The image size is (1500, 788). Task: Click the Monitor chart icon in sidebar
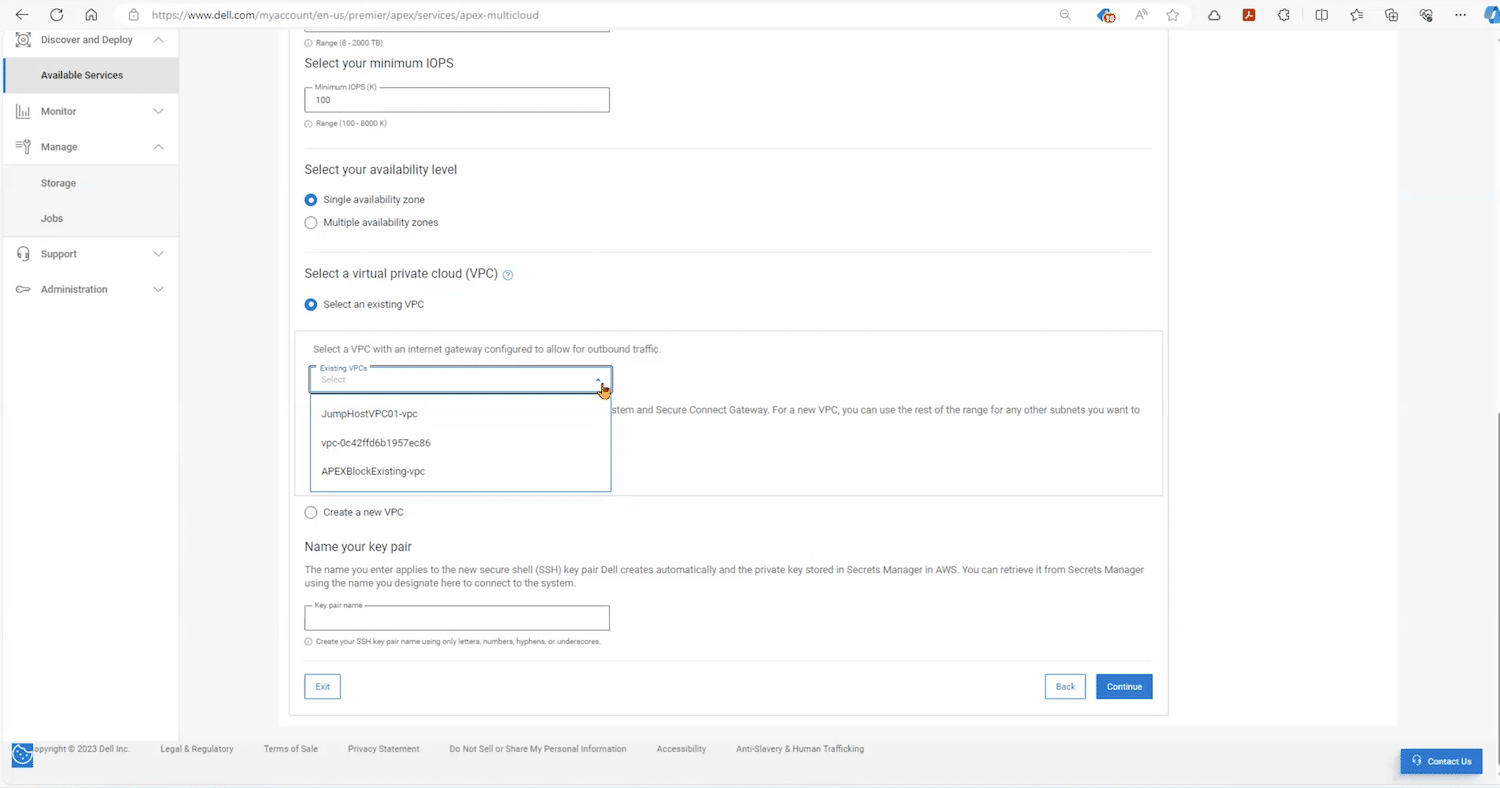23,111
